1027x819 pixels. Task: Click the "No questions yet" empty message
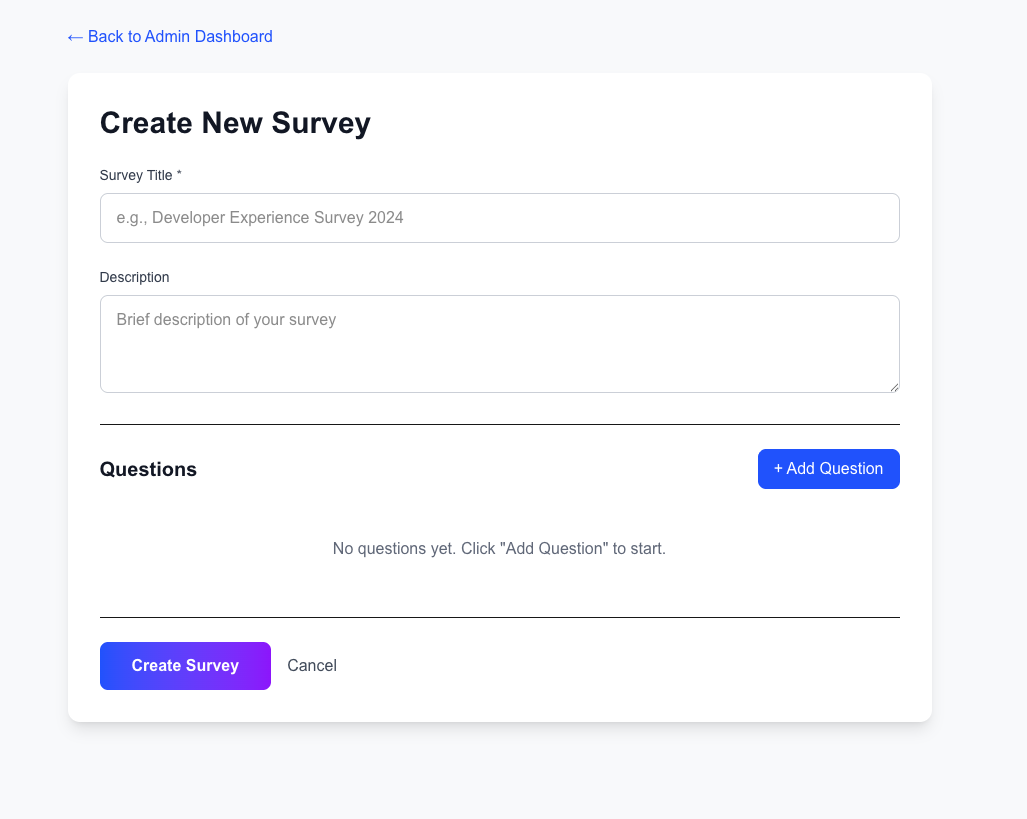pyautogui.click(x=499, y=549)
